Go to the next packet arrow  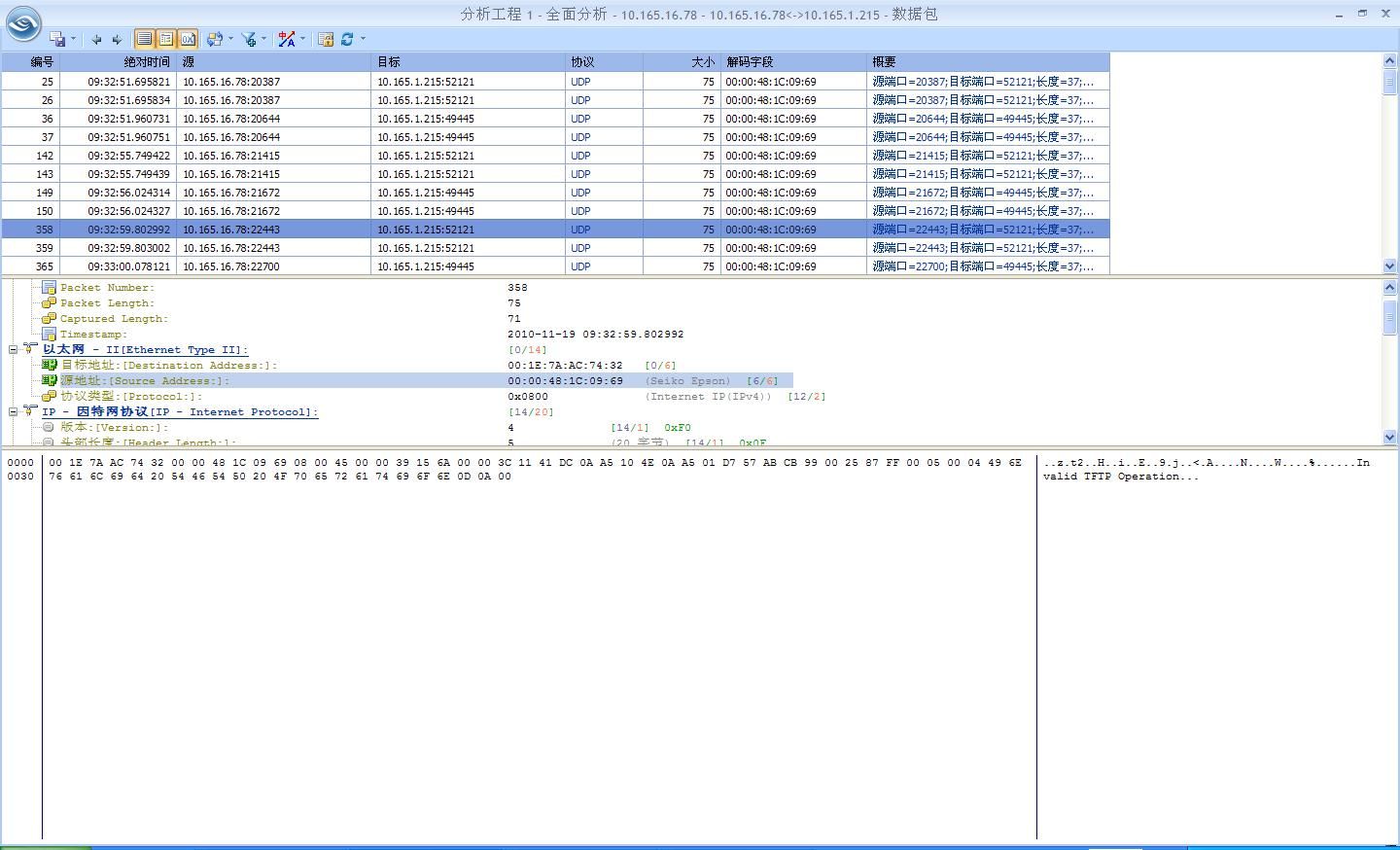[x=117, y=40]
